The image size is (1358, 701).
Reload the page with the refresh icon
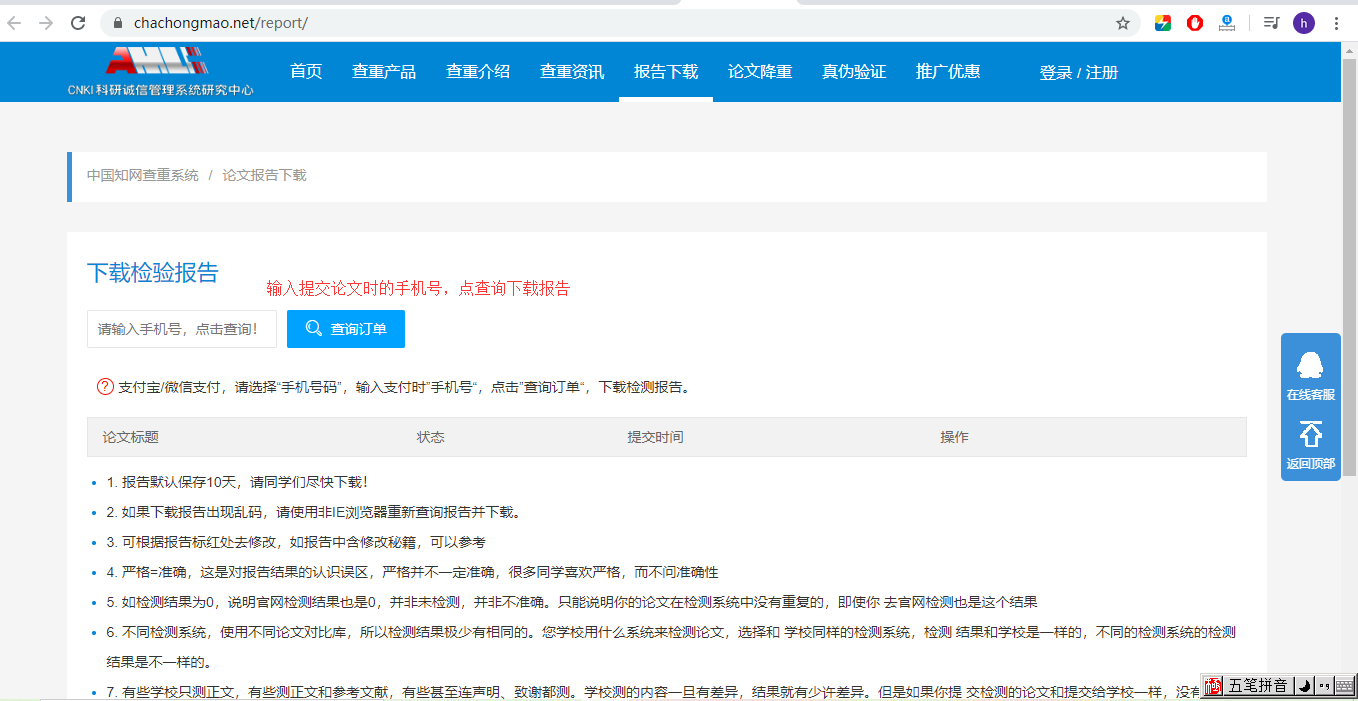(x=78, y=22)
